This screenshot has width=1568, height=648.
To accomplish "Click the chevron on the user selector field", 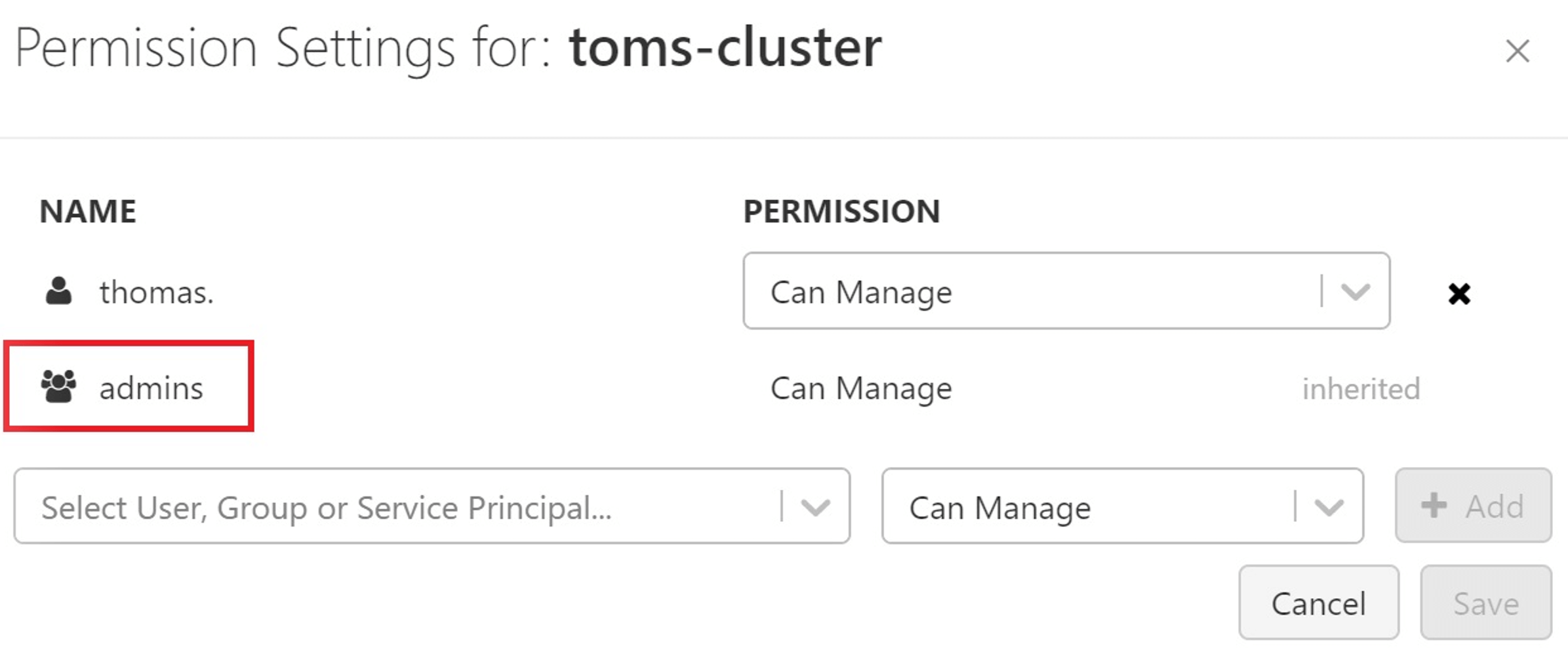I will (816, 506).
